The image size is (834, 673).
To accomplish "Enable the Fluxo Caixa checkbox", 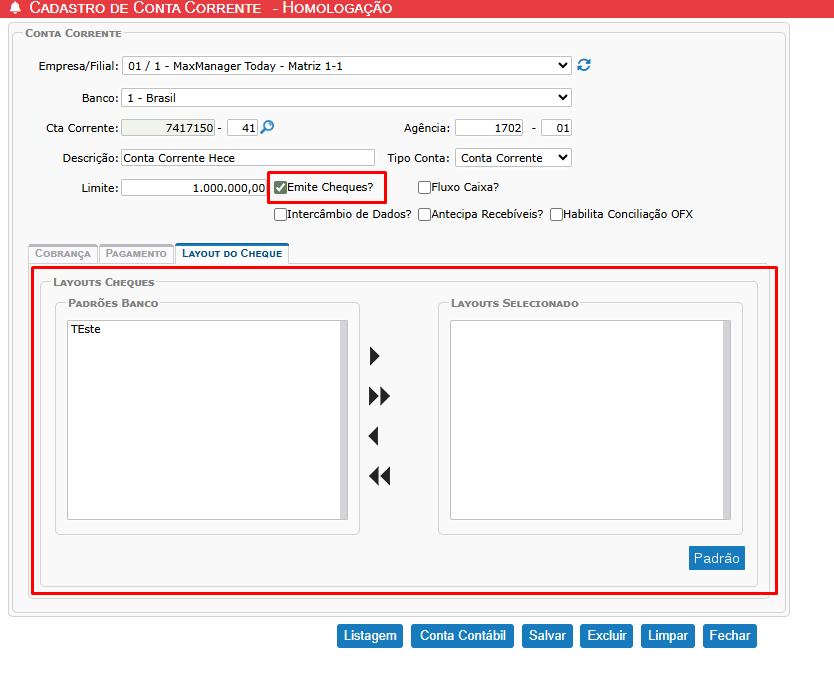I will (425, 187).
